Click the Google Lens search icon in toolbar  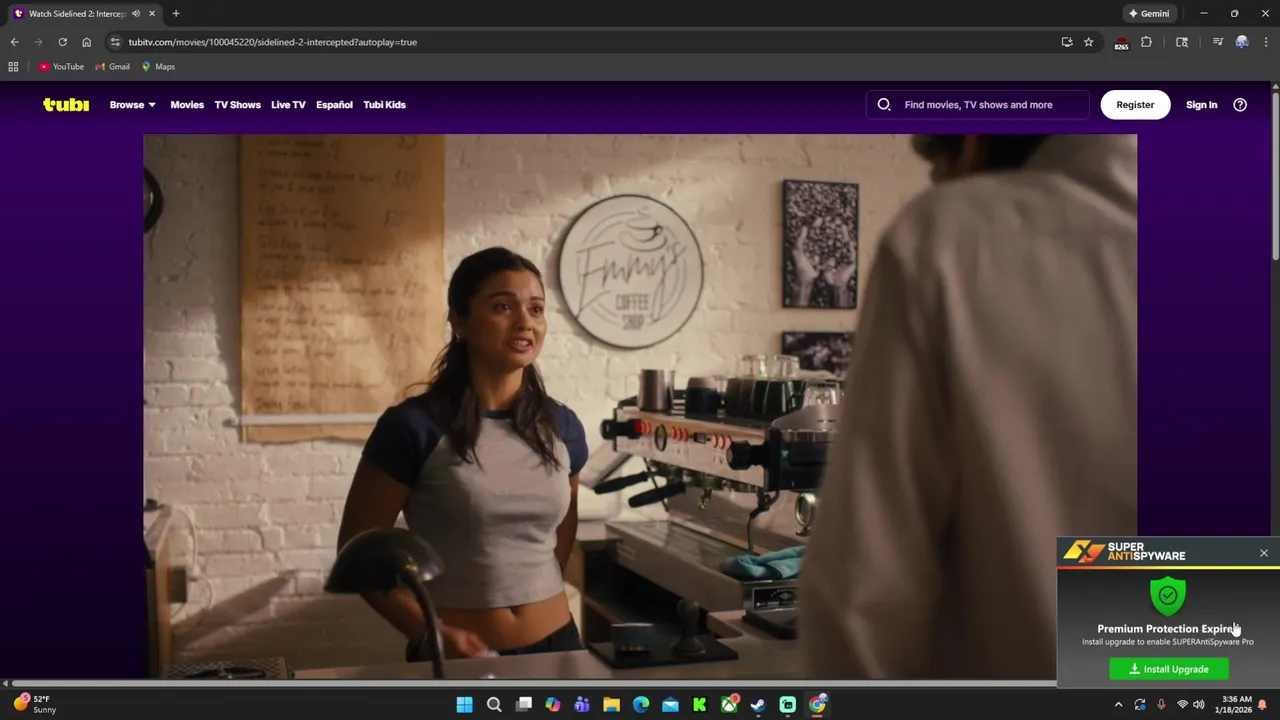tap(1182, 42)
